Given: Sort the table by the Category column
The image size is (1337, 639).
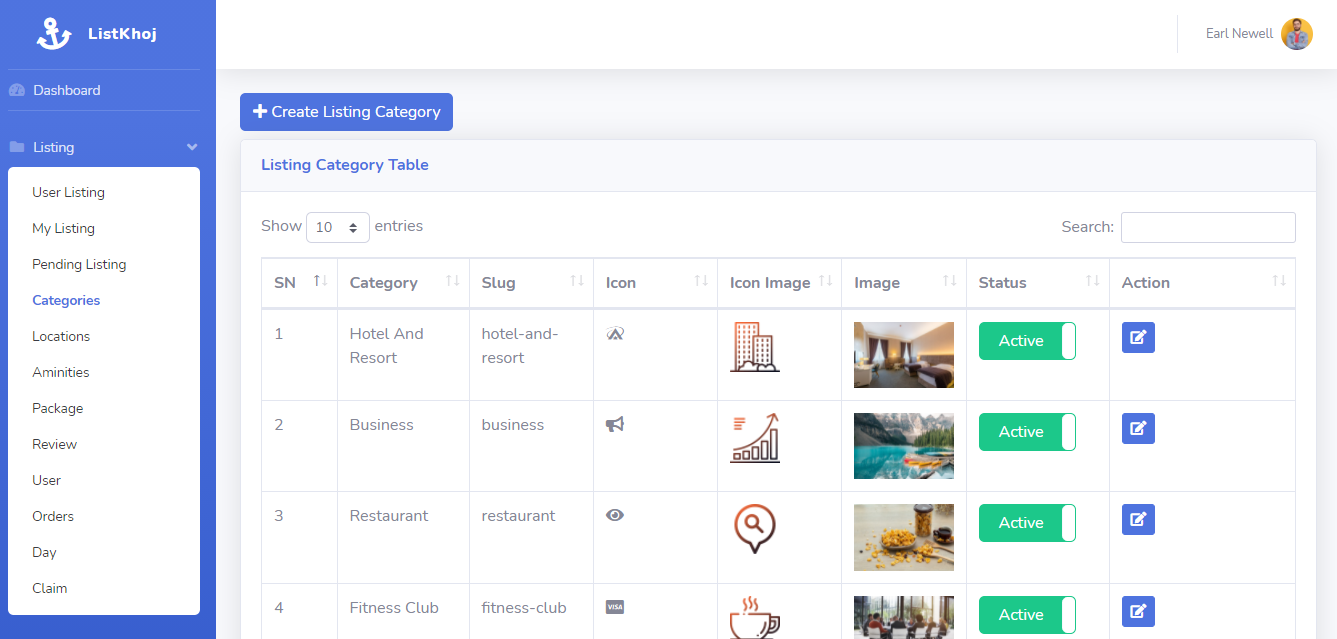Looking at the screenshot, I should point(384,283).
